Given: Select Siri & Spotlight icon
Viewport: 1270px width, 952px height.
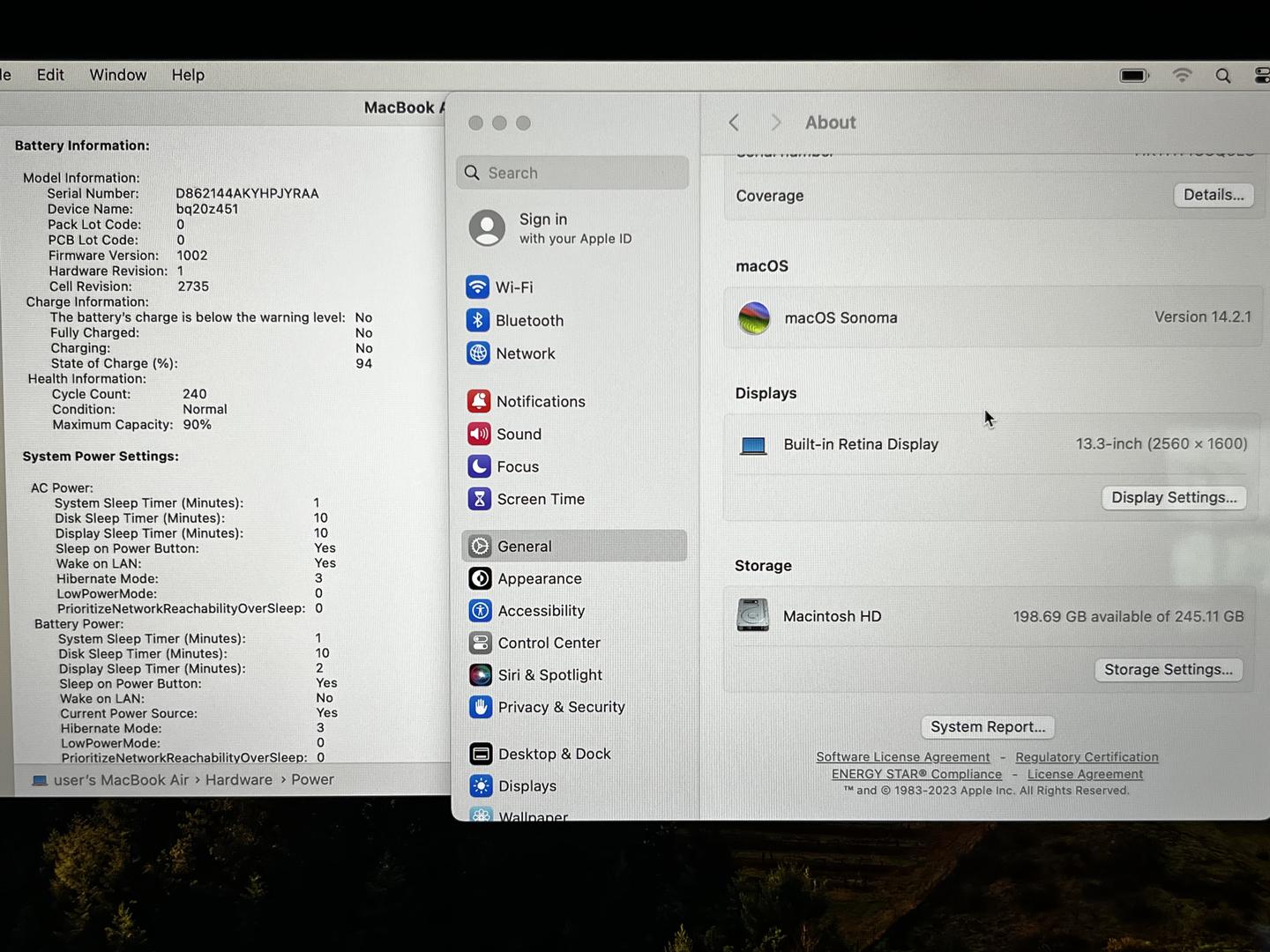Looking at the screenshot, I should click(481, 675).
